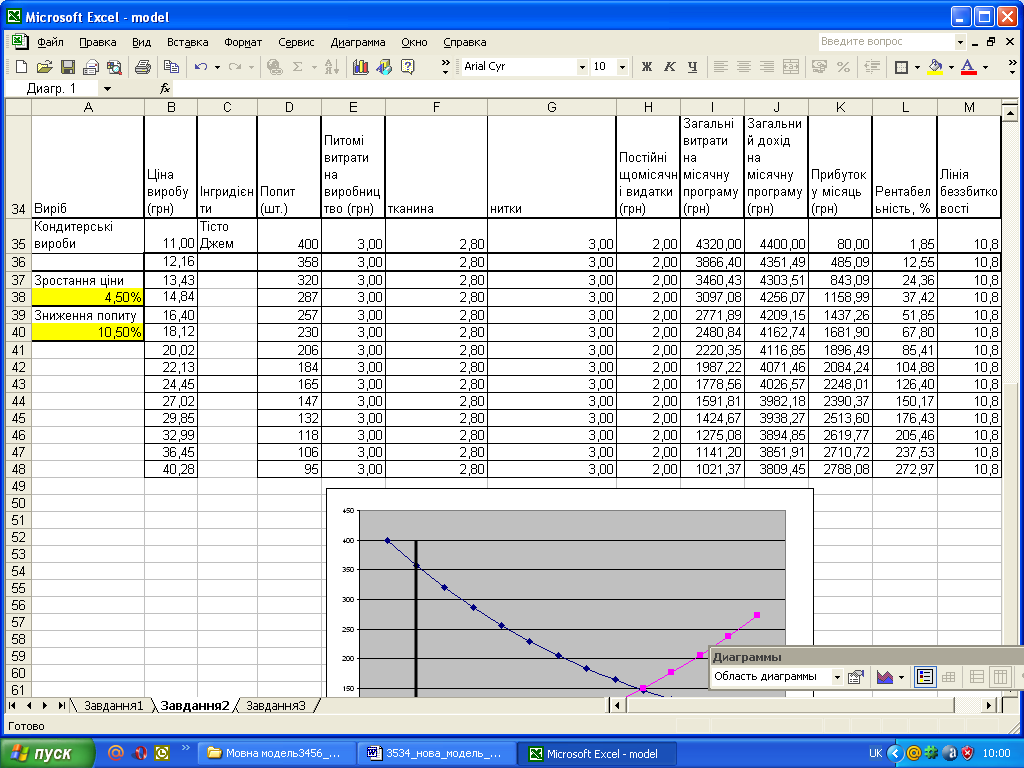This screenshot has height=768, width=1024.
Task: Switch to the Завдання3 sheet tab
Action: 276,705
